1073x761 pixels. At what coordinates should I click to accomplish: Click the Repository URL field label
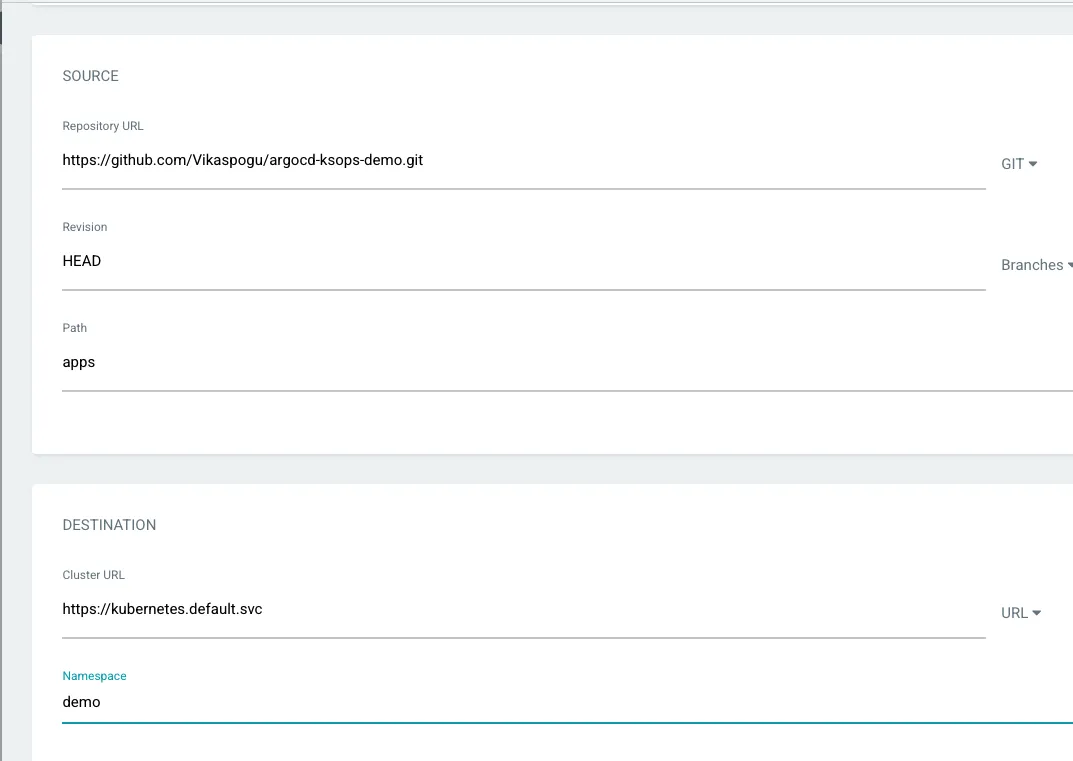103,126
